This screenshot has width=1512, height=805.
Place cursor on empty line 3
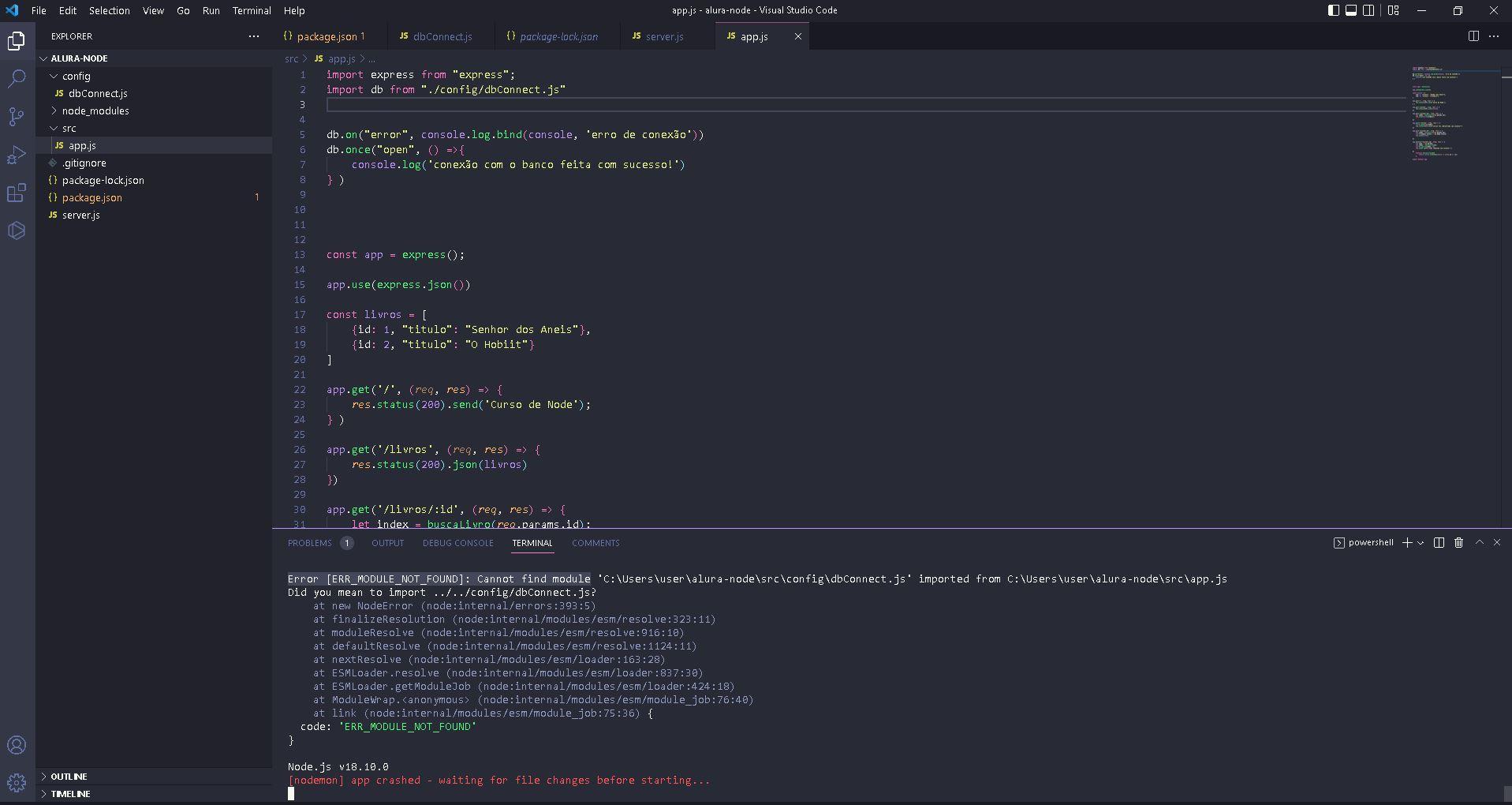tap(865, 105)
